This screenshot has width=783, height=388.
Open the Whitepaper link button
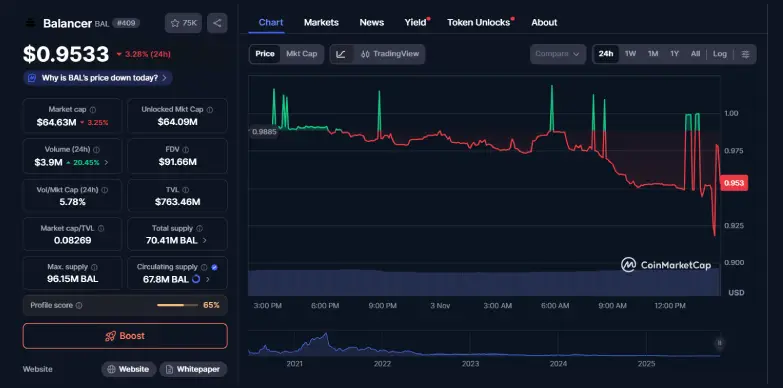point(193,370)
